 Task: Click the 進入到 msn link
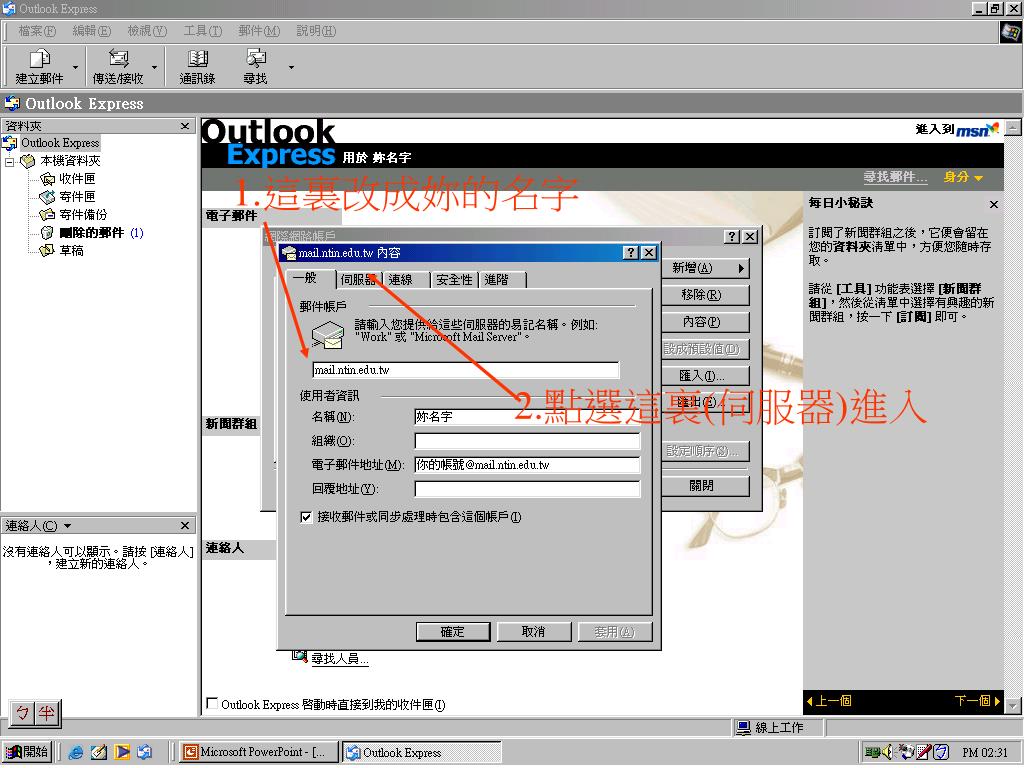coord(957,129)
